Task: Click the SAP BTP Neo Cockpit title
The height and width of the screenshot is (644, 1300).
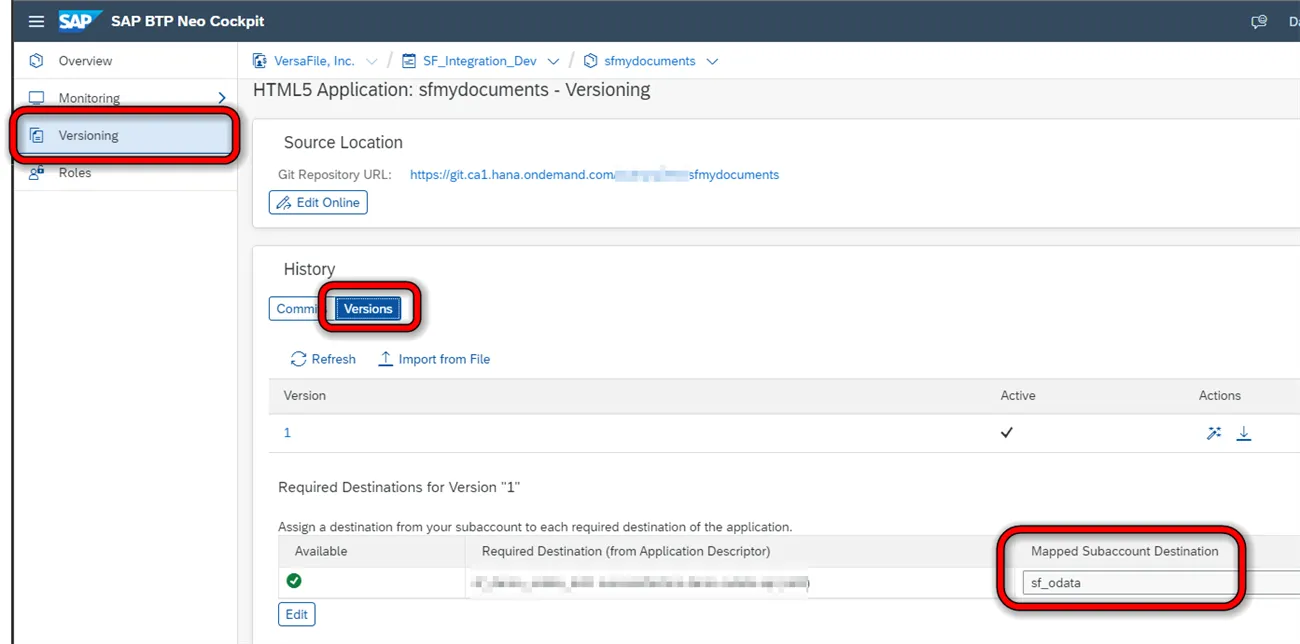Action: (188, 21)
